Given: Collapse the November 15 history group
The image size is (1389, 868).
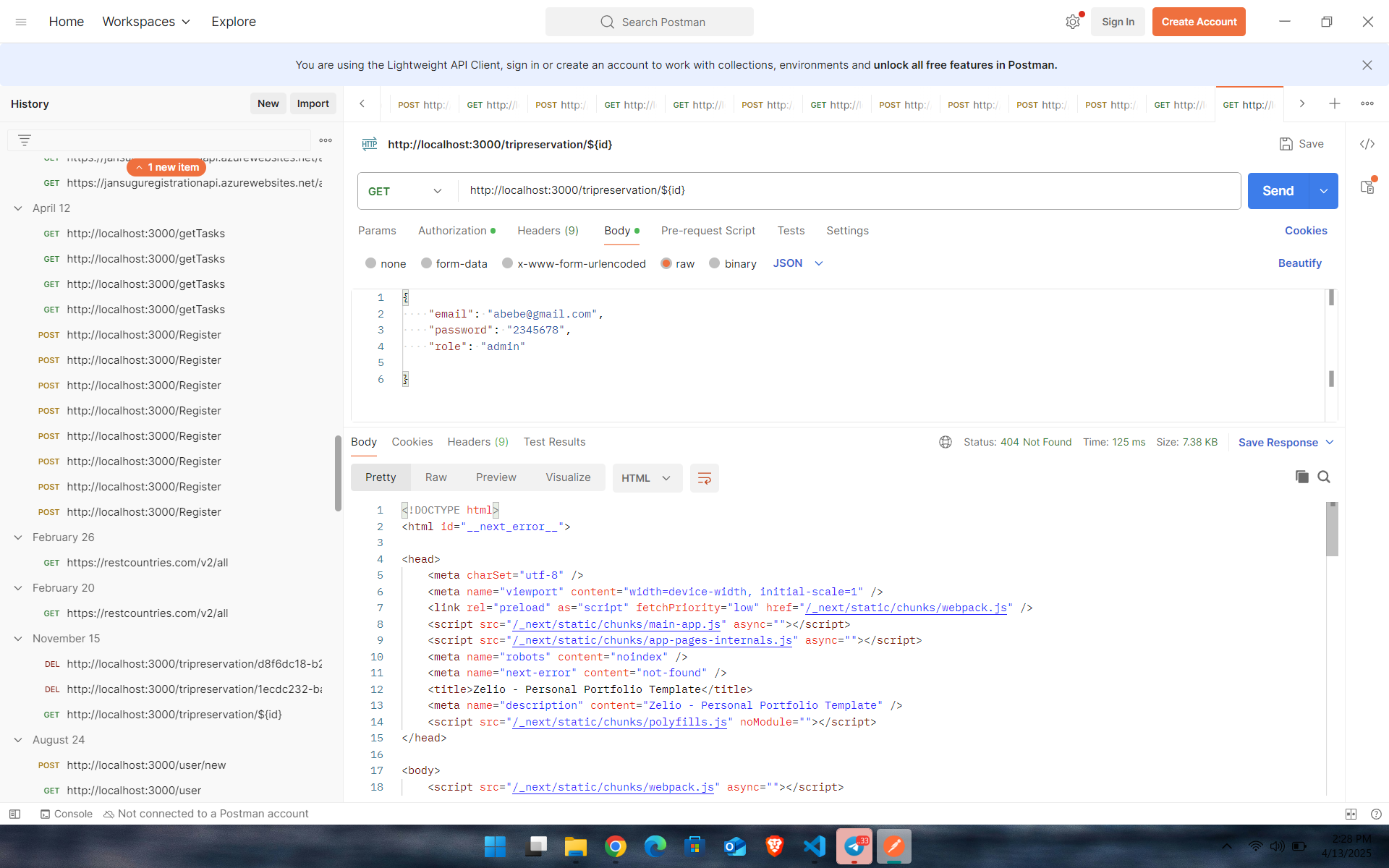Looking at the screenshot, I should coord(18,639).
